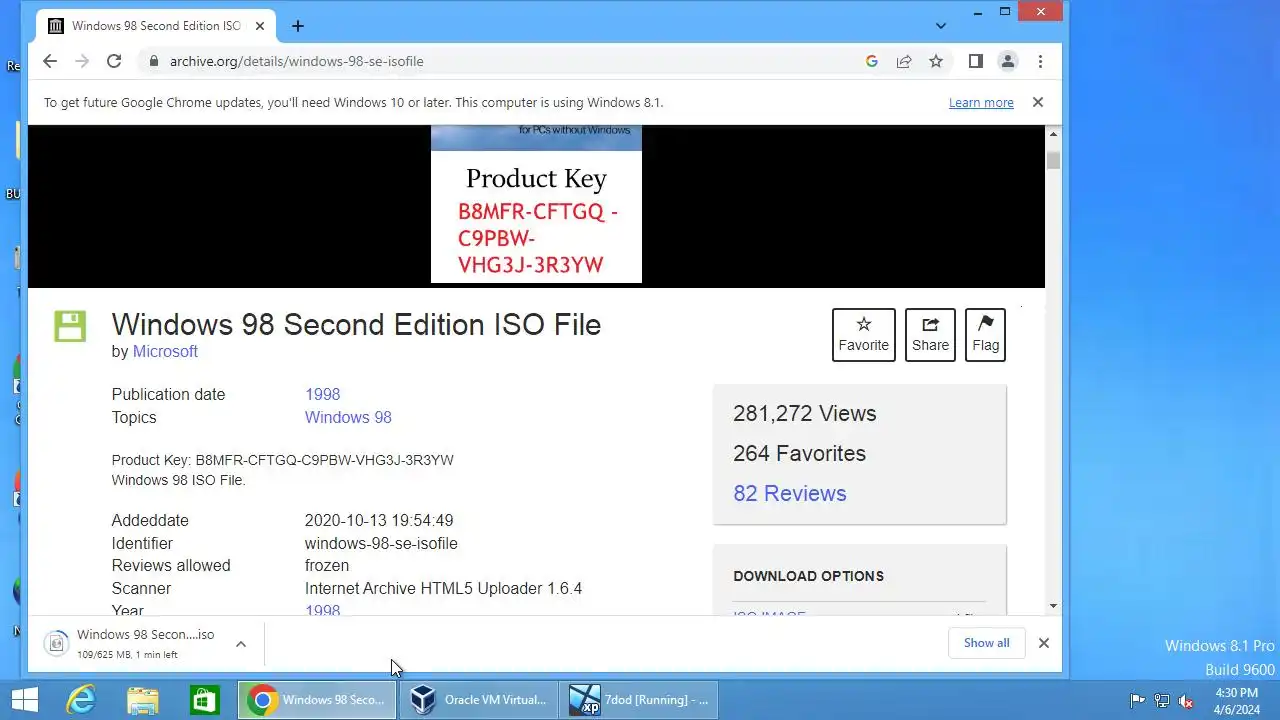Open the Windows 98 topic link
The height and width of the screenshot is (720, 1280).
click(x=348, y=417)
